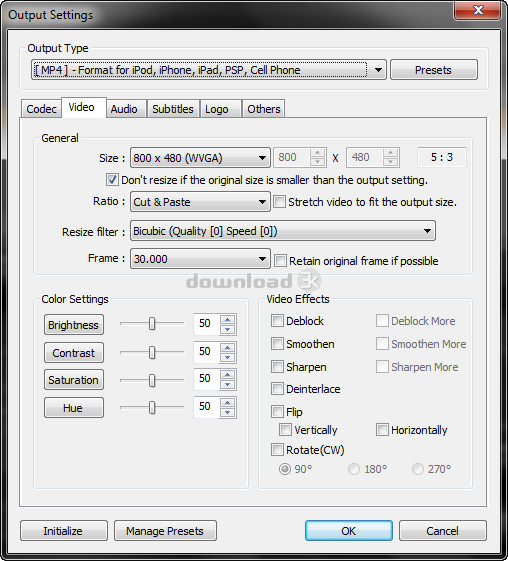Open Manage Presets
508x561 pixels.
[x=165, y=531]
